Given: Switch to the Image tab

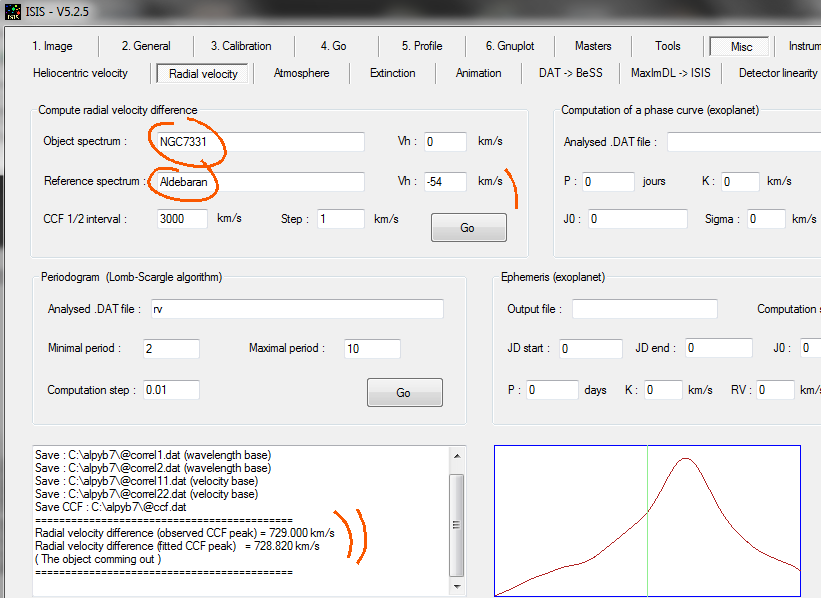Looking at the screenshot, I should (x=52, y=46).
